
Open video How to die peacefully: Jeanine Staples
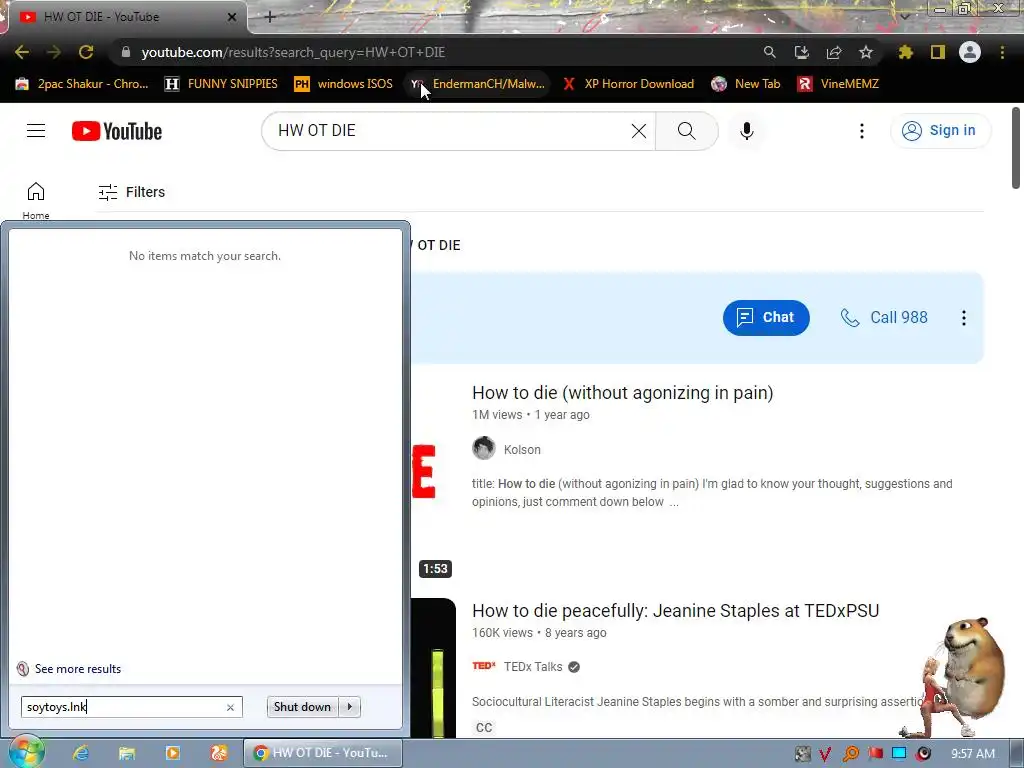tap(675, 611)
